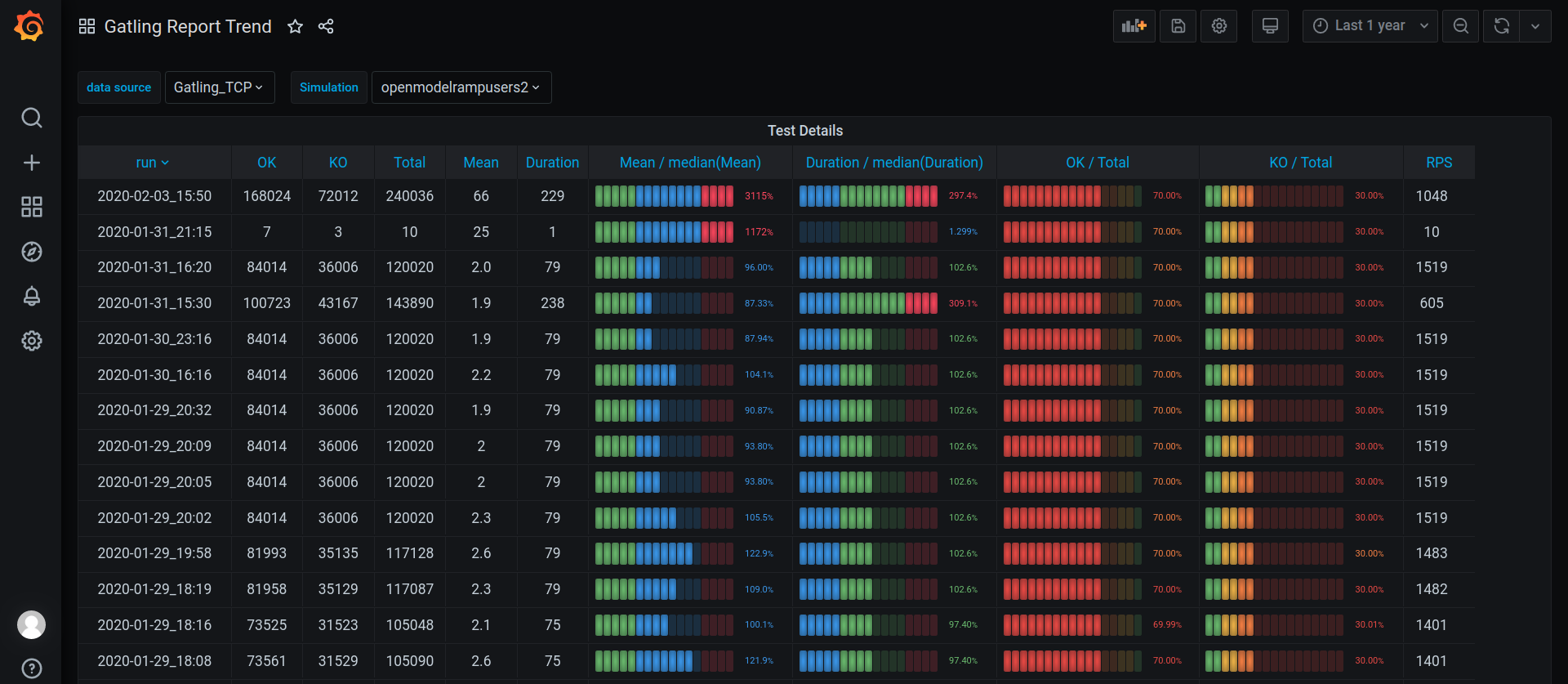The image size is (1568, 684).
Task: Open the Alerting bell icon
Action: [31, 296]
